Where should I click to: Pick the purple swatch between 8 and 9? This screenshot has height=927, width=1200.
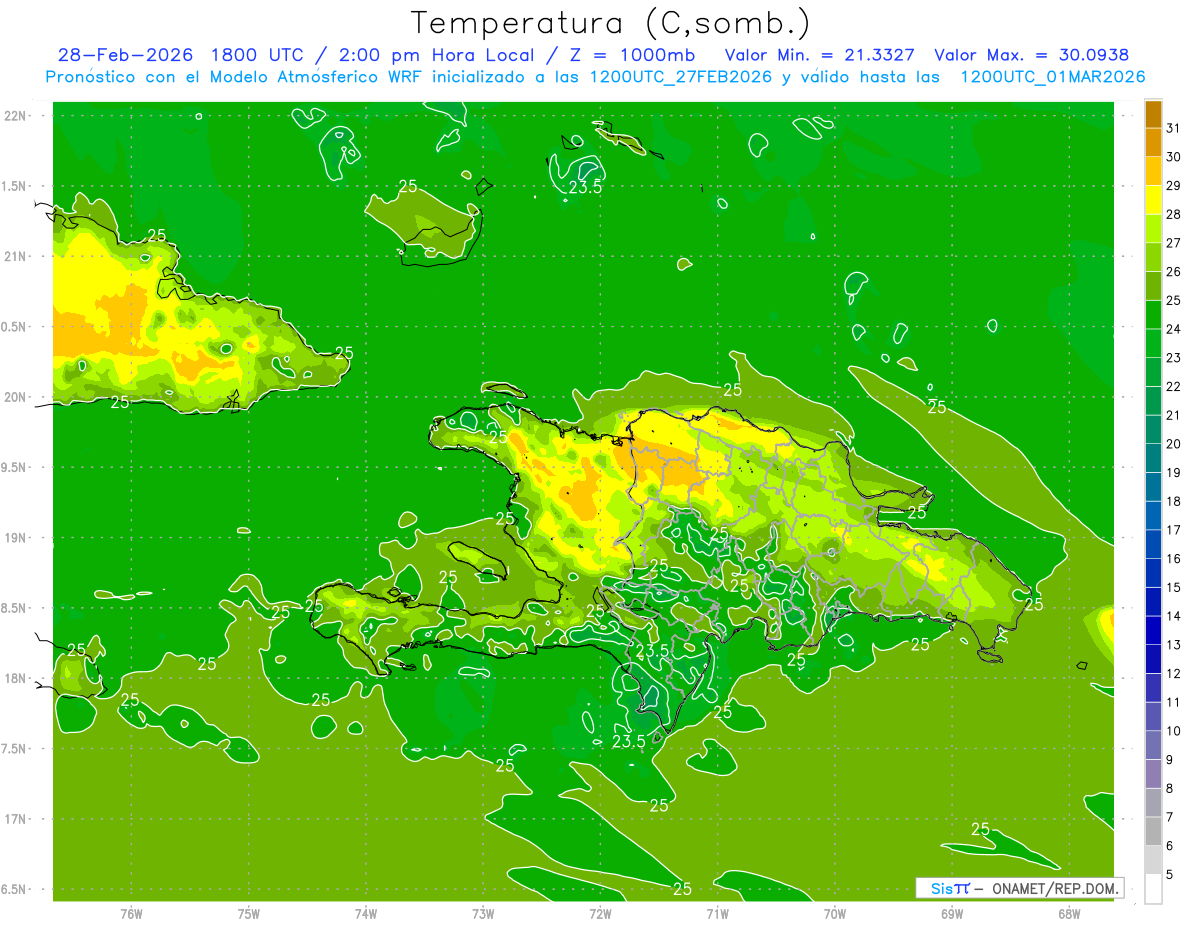(1153, 773)
